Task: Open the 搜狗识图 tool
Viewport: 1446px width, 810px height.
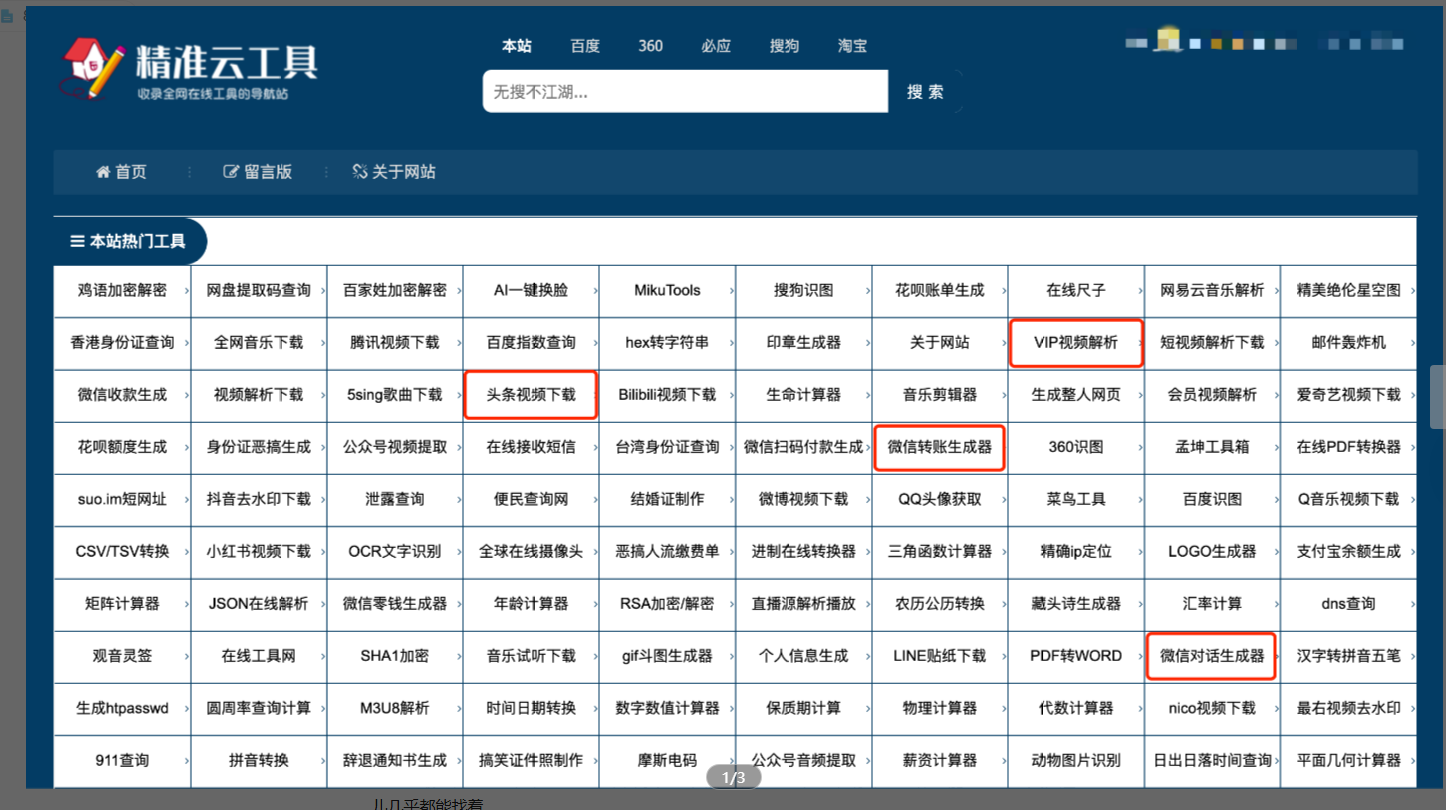Action: coord(803,290)
